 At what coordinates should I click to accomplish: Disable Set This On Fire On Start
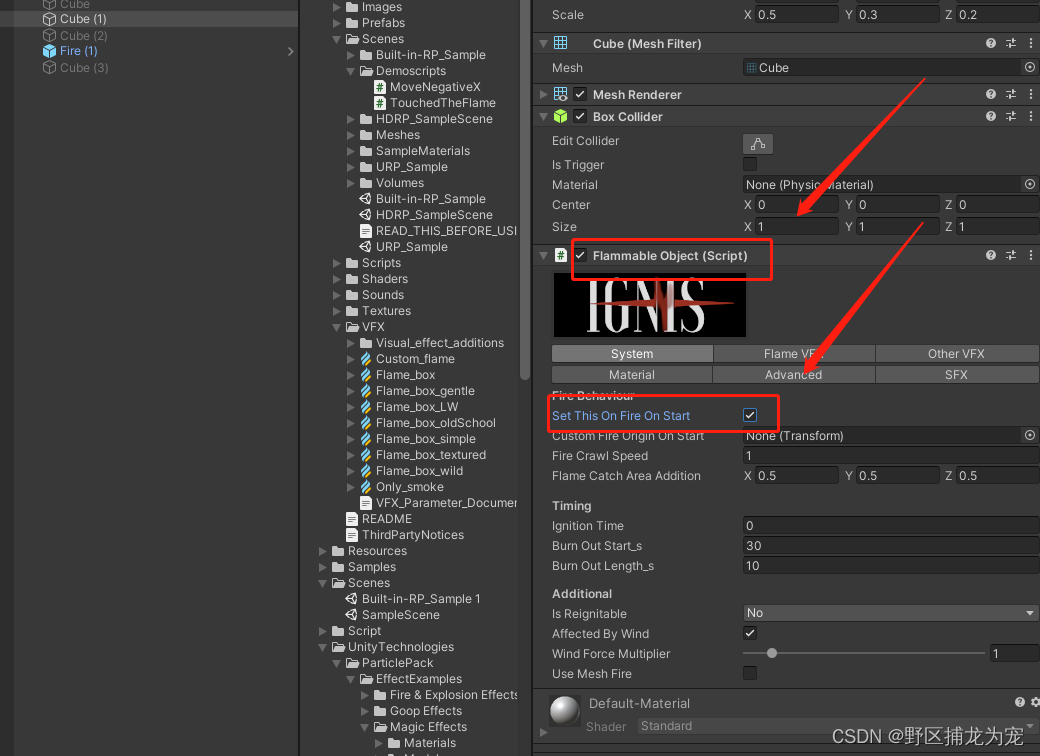(x=749, y=414)
